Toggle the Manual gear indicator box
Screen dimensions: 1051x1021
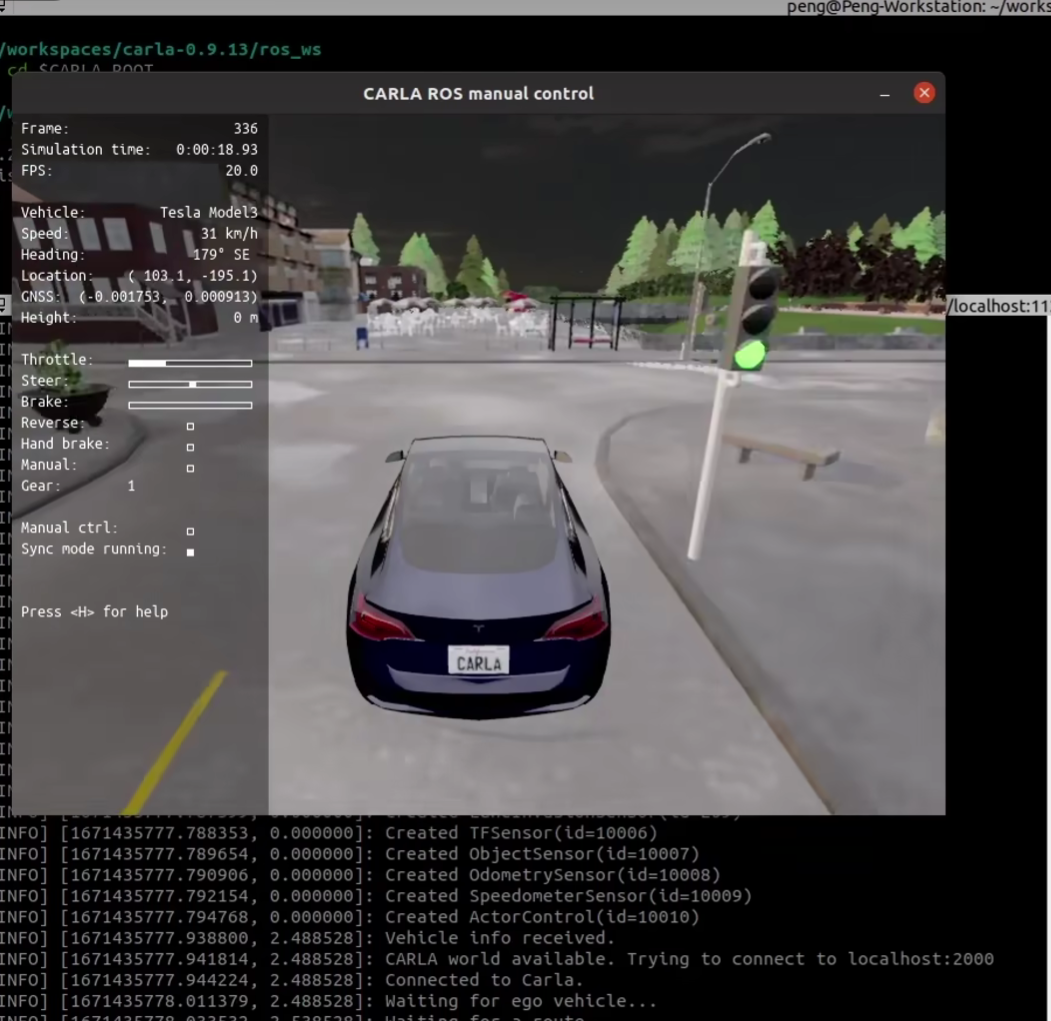(x=190, y=468)
